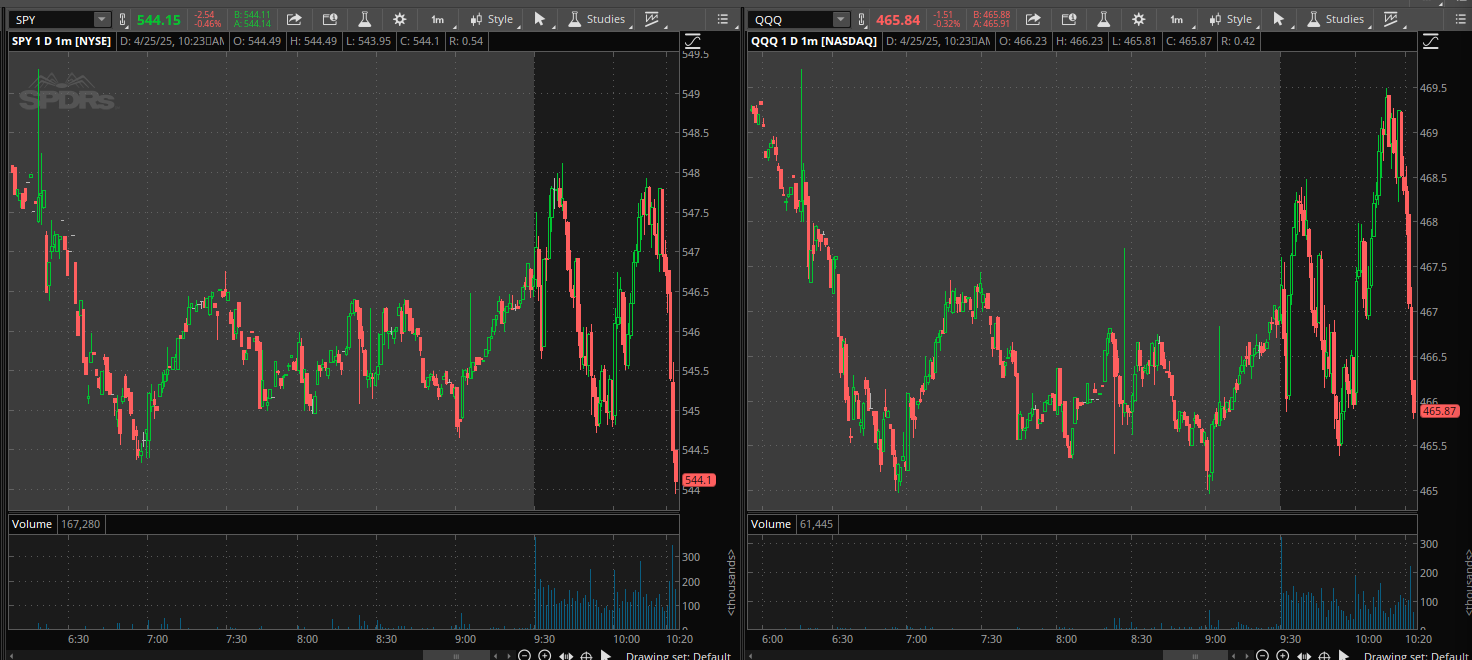
Task: Click the SPY 1 D 1m [NYSE] label
Action: click(x=62, y=41)
